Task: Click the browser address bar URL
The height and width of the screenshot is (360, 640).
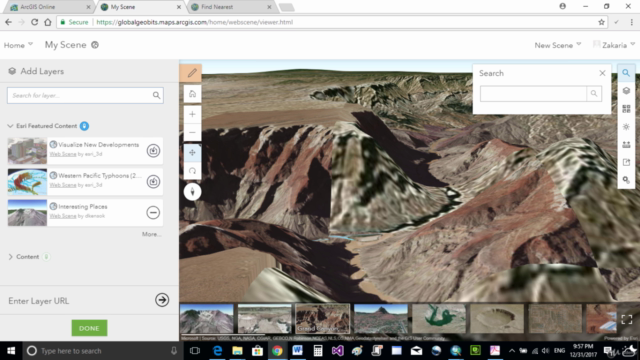Action: pos(195,22)
